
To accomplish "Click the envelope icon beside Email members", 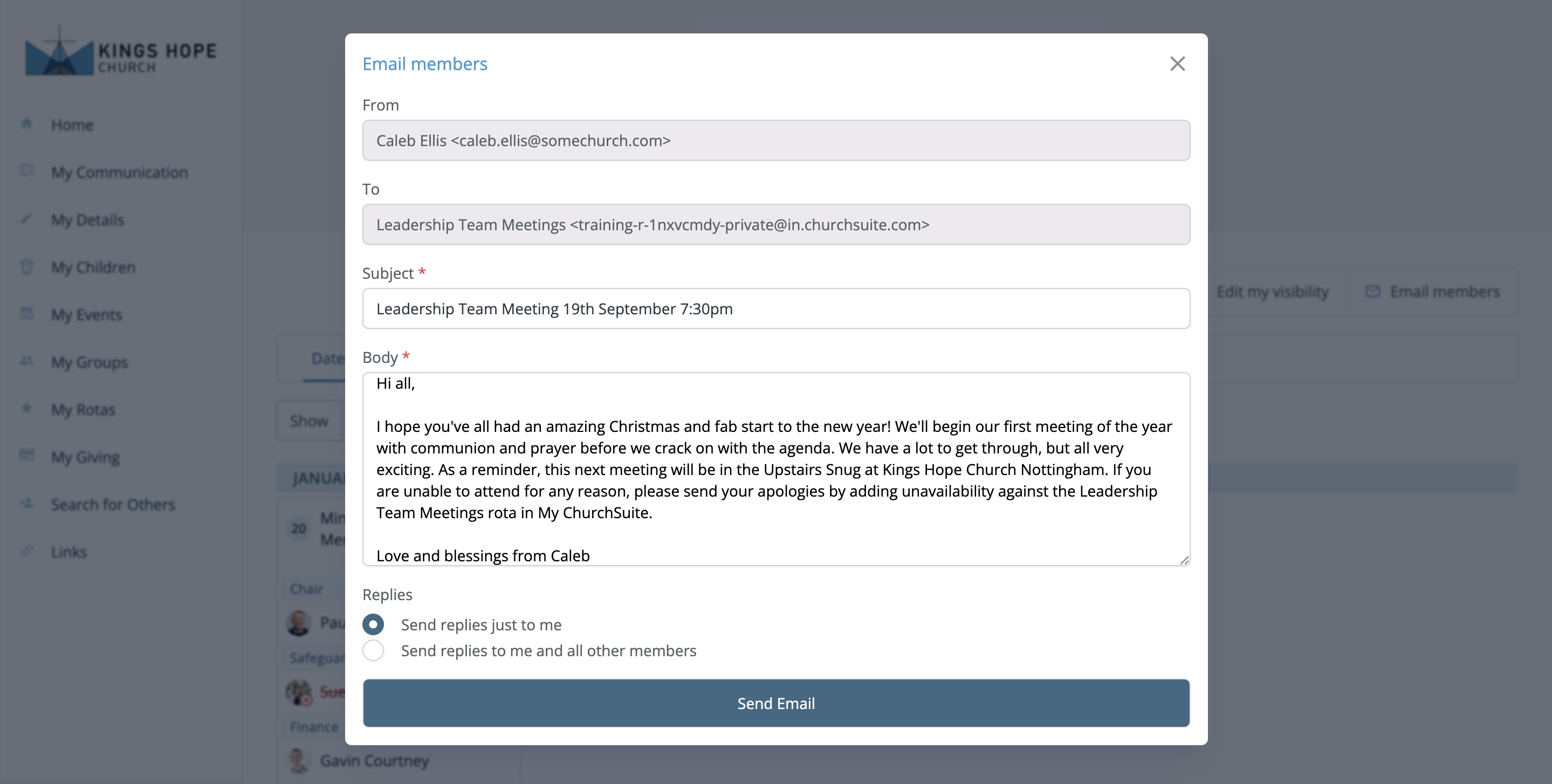I will [x=1372, y=292].
